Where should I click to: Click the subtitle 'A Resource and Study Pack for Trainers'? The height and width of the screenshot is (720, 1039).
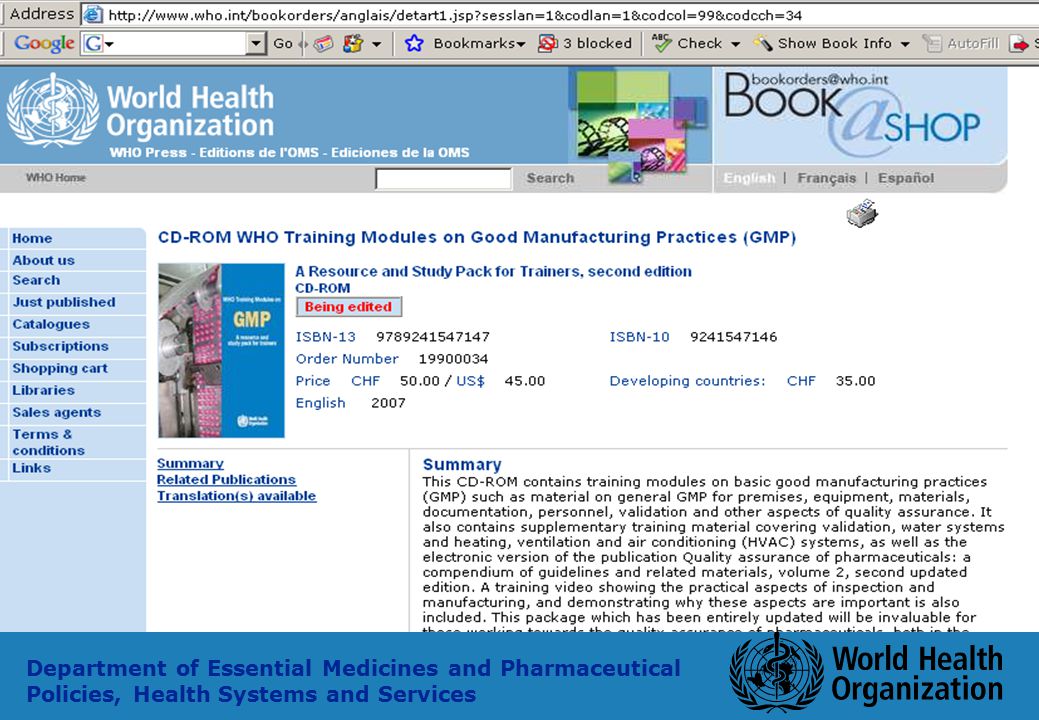coord(494,272)
